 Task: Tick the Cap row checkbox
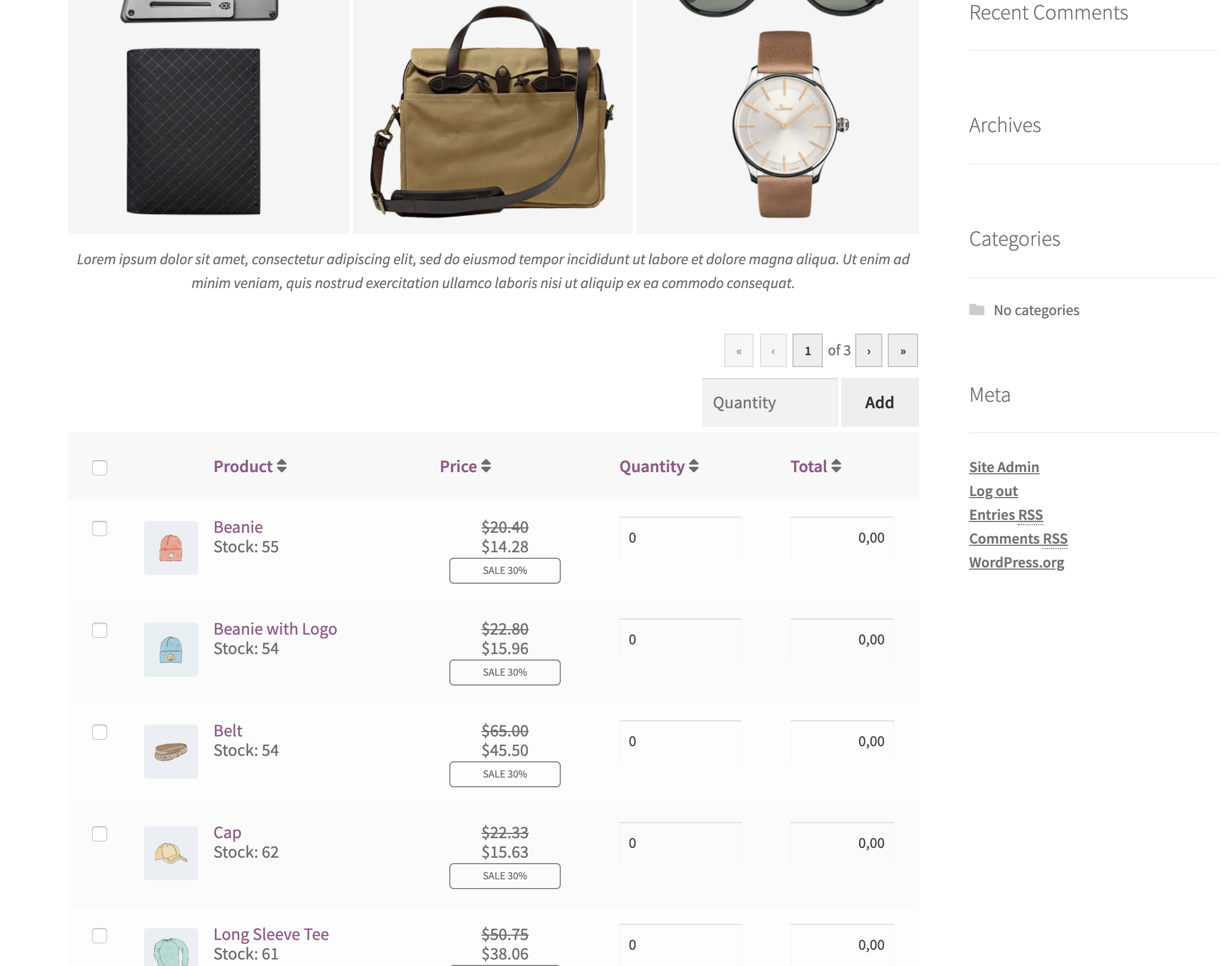point(100,834)
